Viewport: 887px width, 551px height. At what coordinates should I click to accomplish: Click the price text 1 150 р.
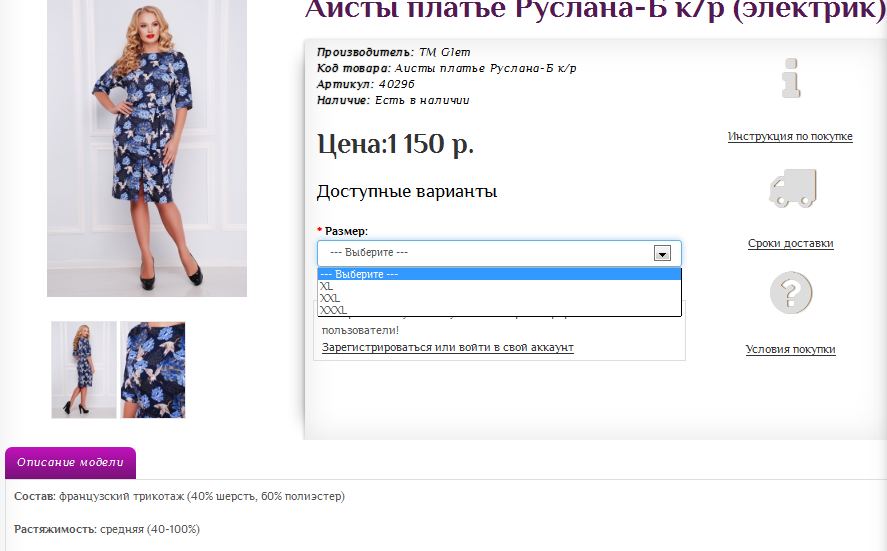click(x=430, y=144)
